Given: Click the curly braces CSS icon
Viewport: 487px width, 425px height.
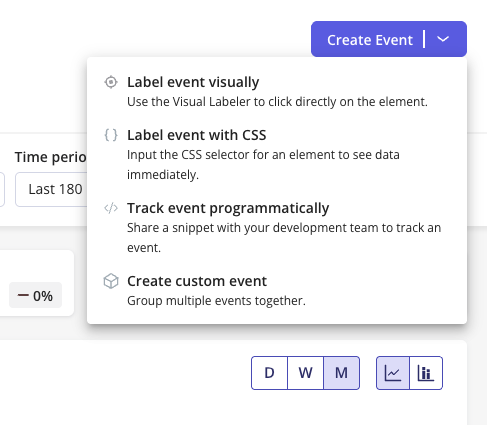Looking at the screenshot, I should (111, 135).
